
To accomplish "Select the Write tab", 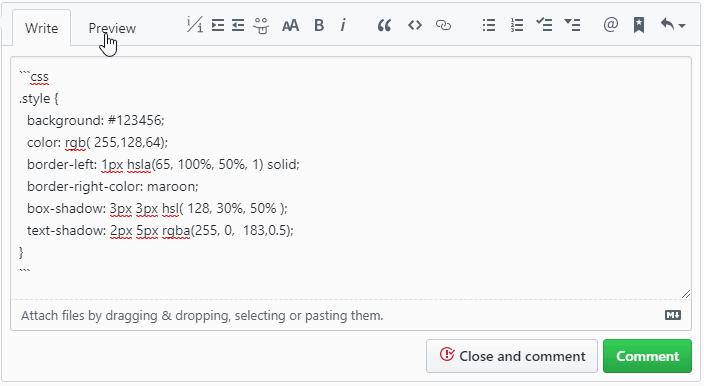I will 41,28.
